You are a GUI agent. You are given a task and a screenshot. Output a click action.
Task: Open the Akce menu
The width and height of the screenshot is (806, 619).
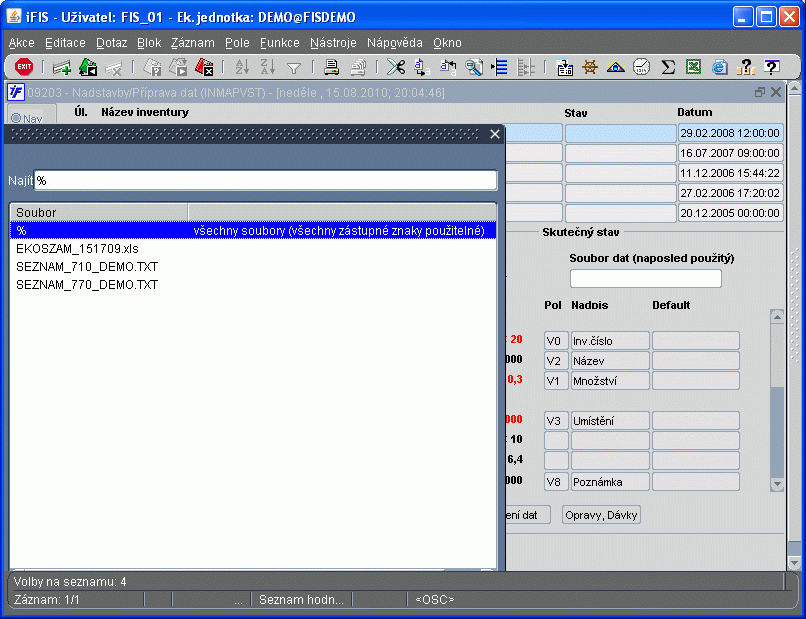(22, 43)
